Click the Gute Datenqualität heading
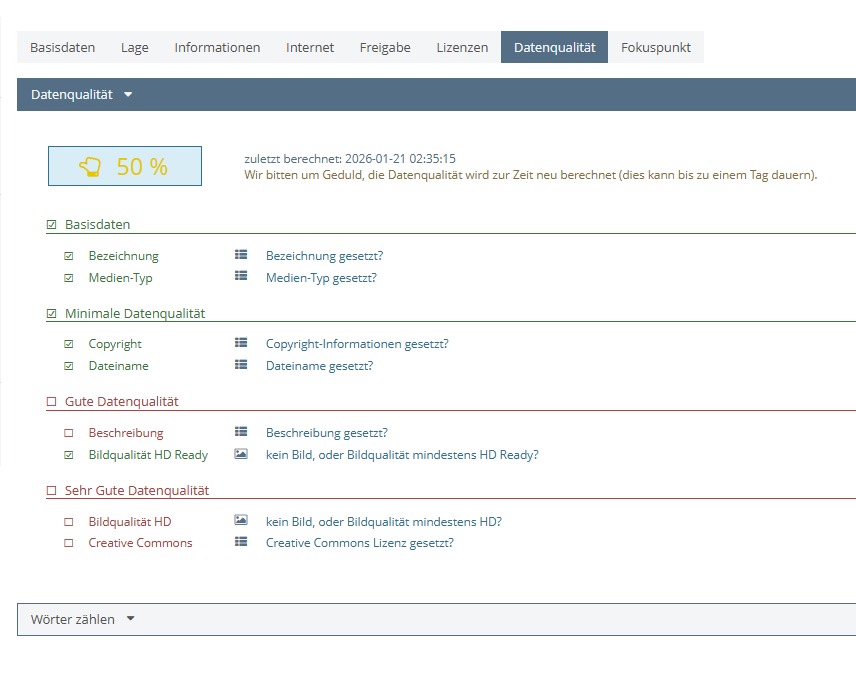The height and width of the screenshot is (680, 856). [x=122, y=402]
